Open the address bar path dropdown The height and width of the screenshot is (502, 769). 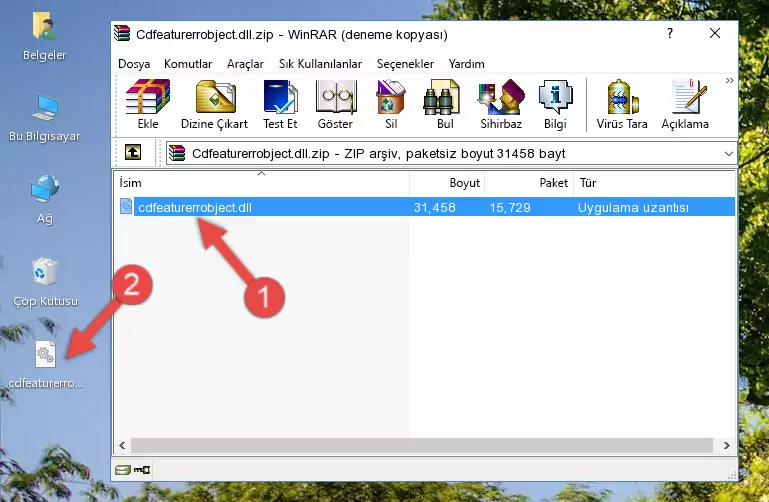[729, 153]
